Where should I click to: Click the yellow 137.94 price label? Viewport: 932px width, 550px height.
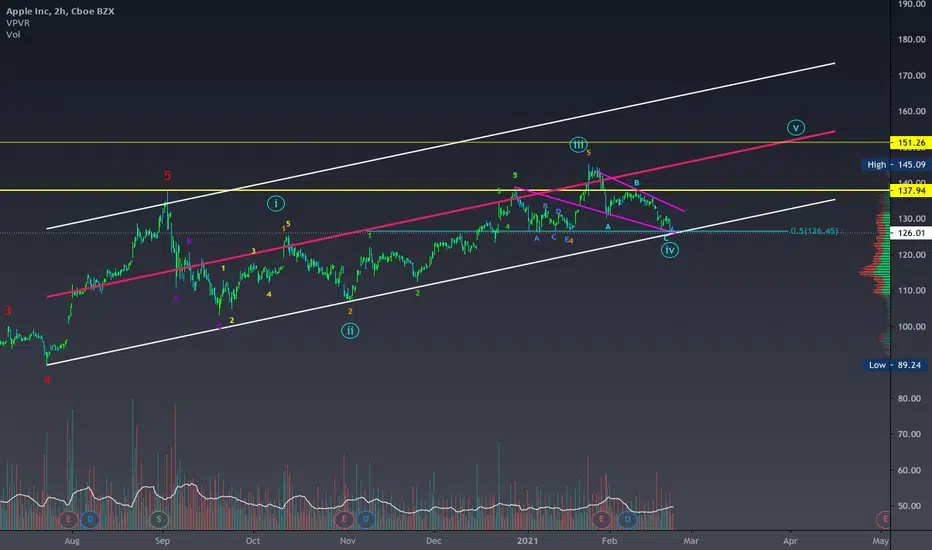[x=911, y=190]
